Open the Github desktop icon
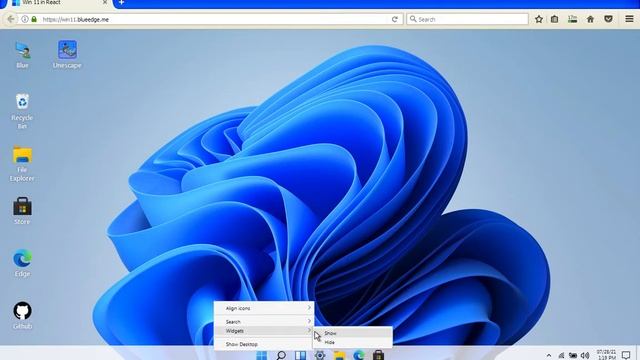The width and height of the screenshot is (640, 360). (22, 315)
